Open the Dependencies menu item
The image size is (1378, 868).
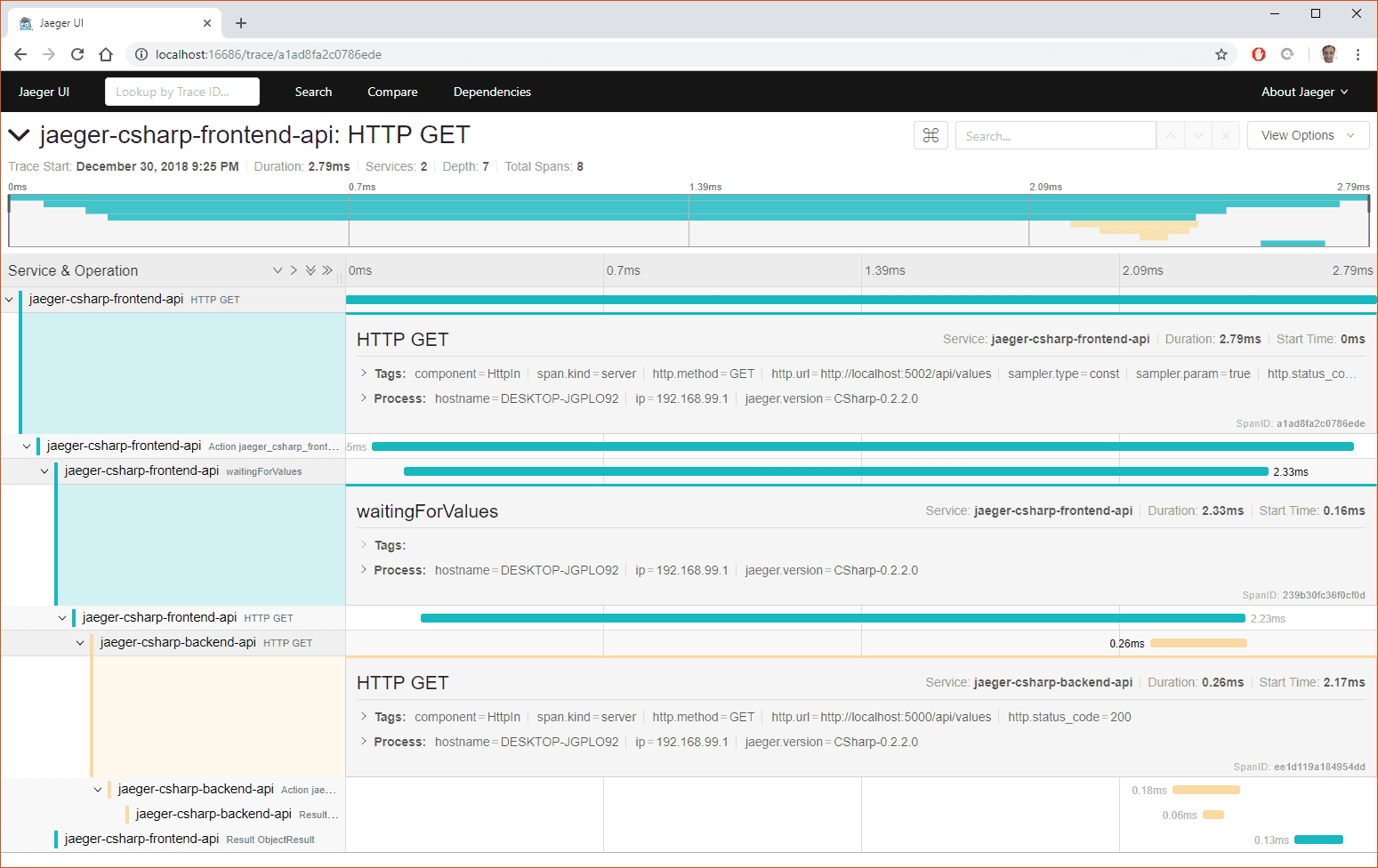492,92
